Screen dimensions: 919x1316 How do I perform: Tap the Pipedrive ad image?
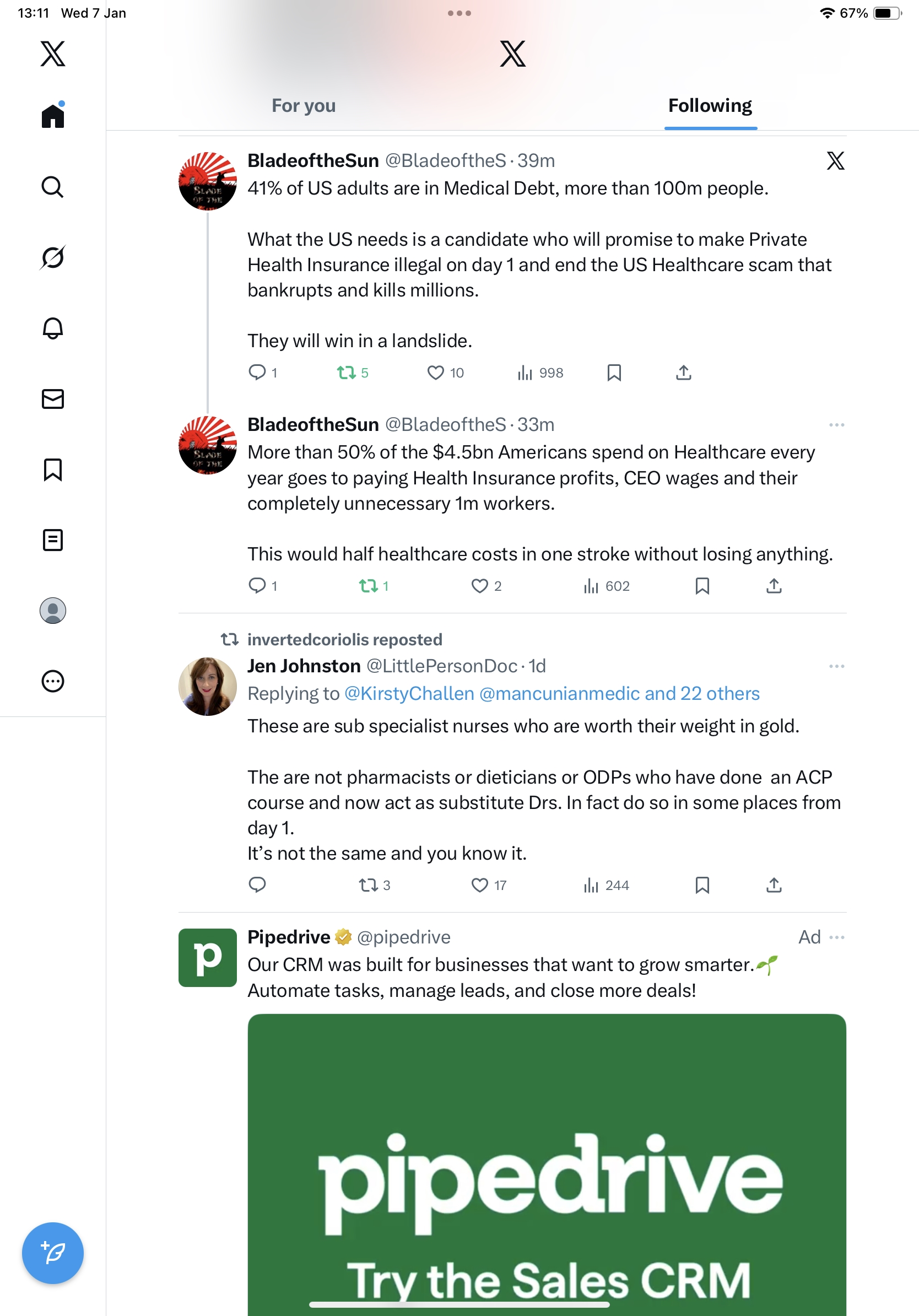click(x=547, y=1163)
